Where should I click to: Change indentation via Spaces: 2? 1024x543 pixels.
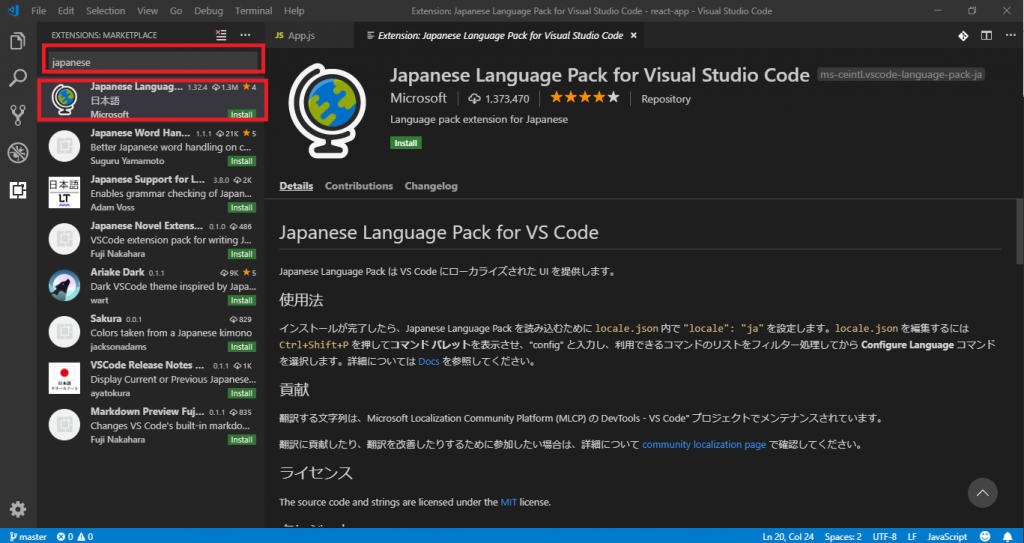pos(843,536)
